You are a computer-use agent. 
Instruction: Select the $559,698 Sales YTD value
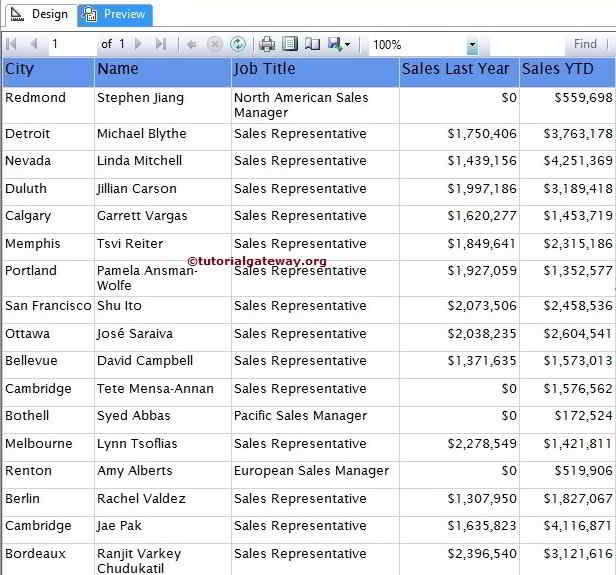click(x=567, y=105)
